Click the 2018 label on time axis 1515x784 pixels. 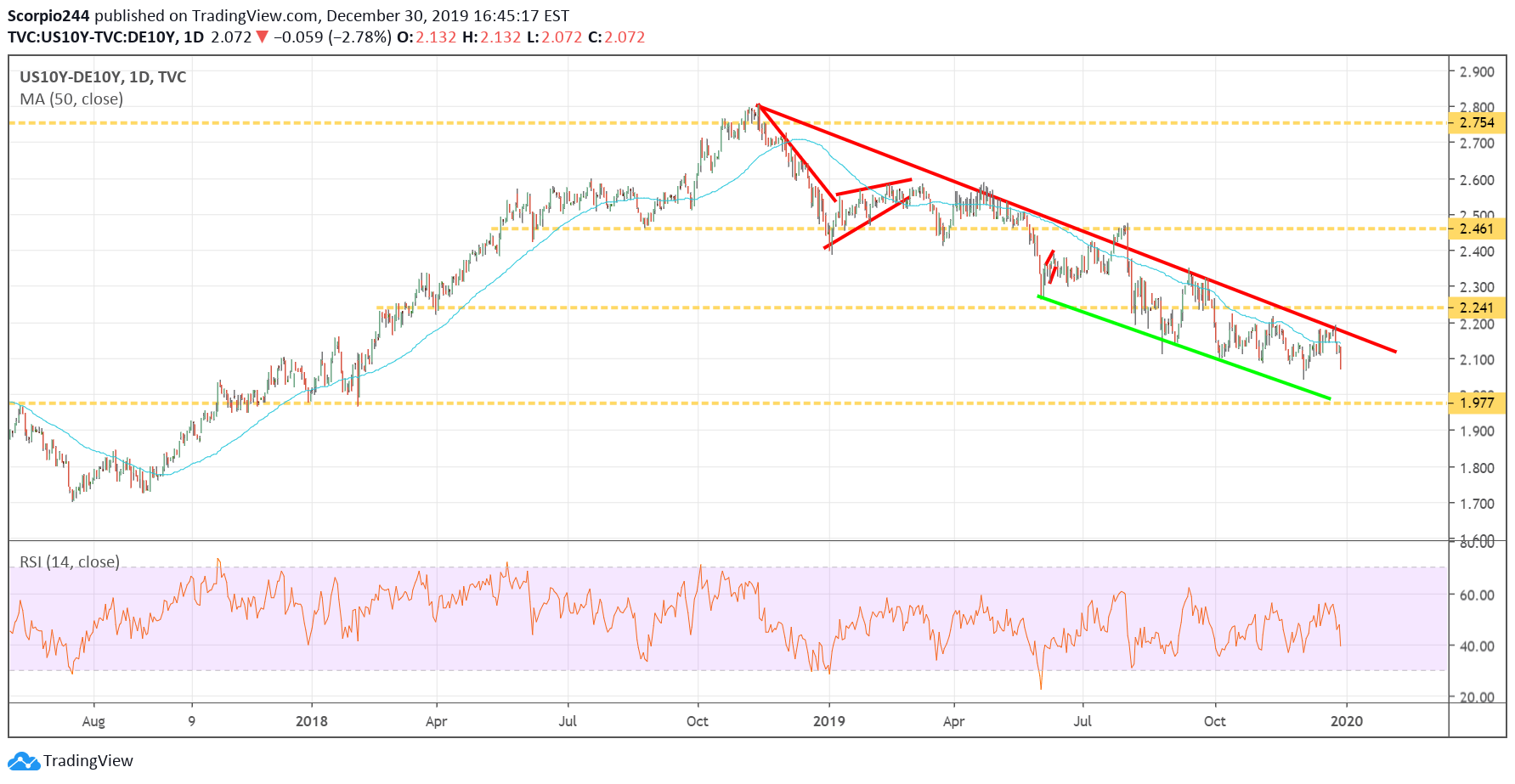point(312,722)
